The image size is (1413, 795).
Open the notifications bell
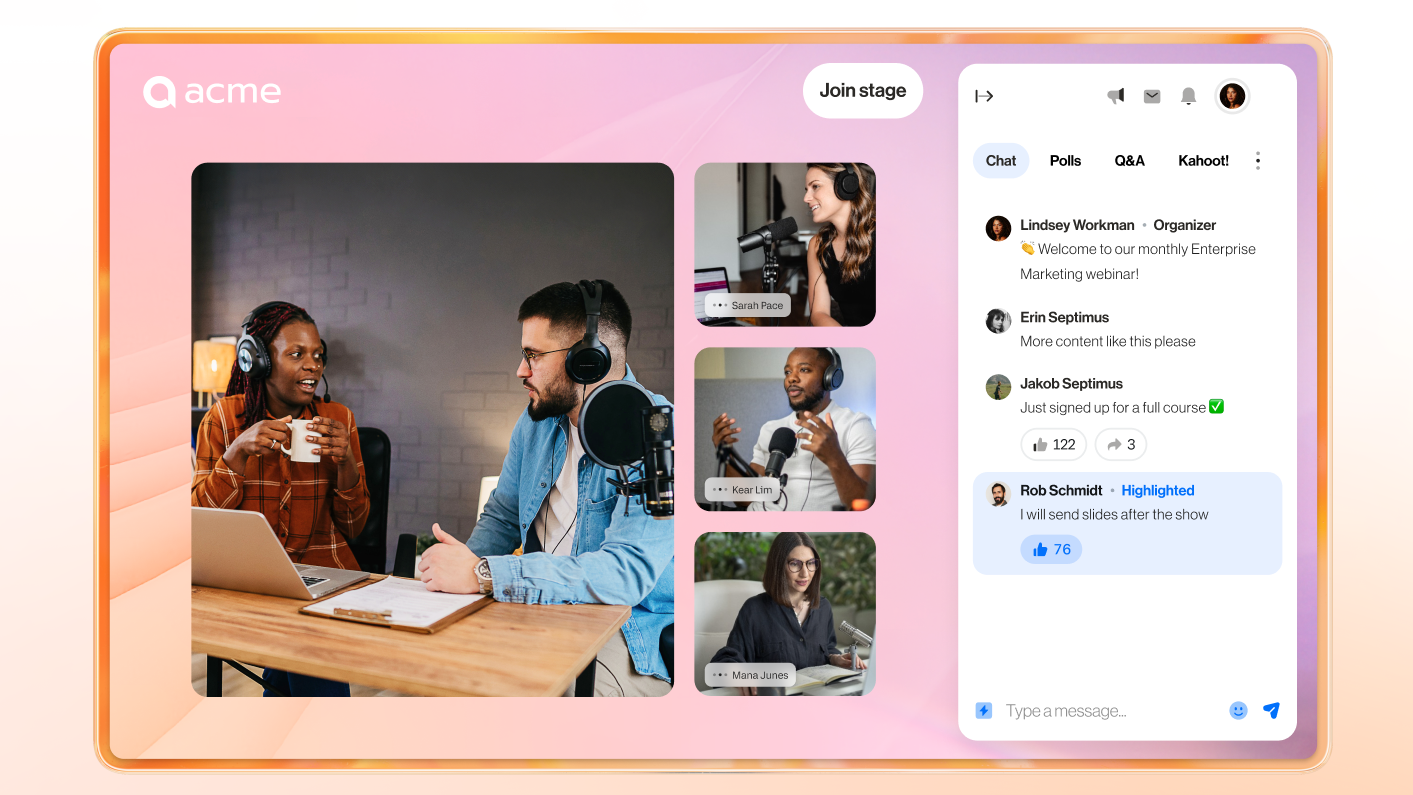tap(1188, 96)
